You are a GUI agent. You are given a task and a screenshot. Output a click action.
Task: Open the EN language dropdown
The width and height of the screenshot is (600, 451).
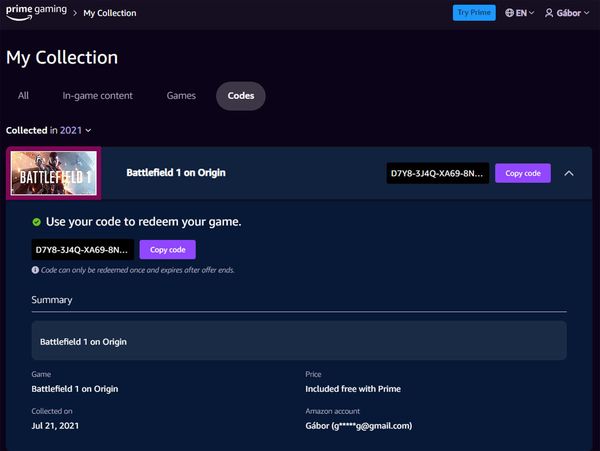click(520, 13)
